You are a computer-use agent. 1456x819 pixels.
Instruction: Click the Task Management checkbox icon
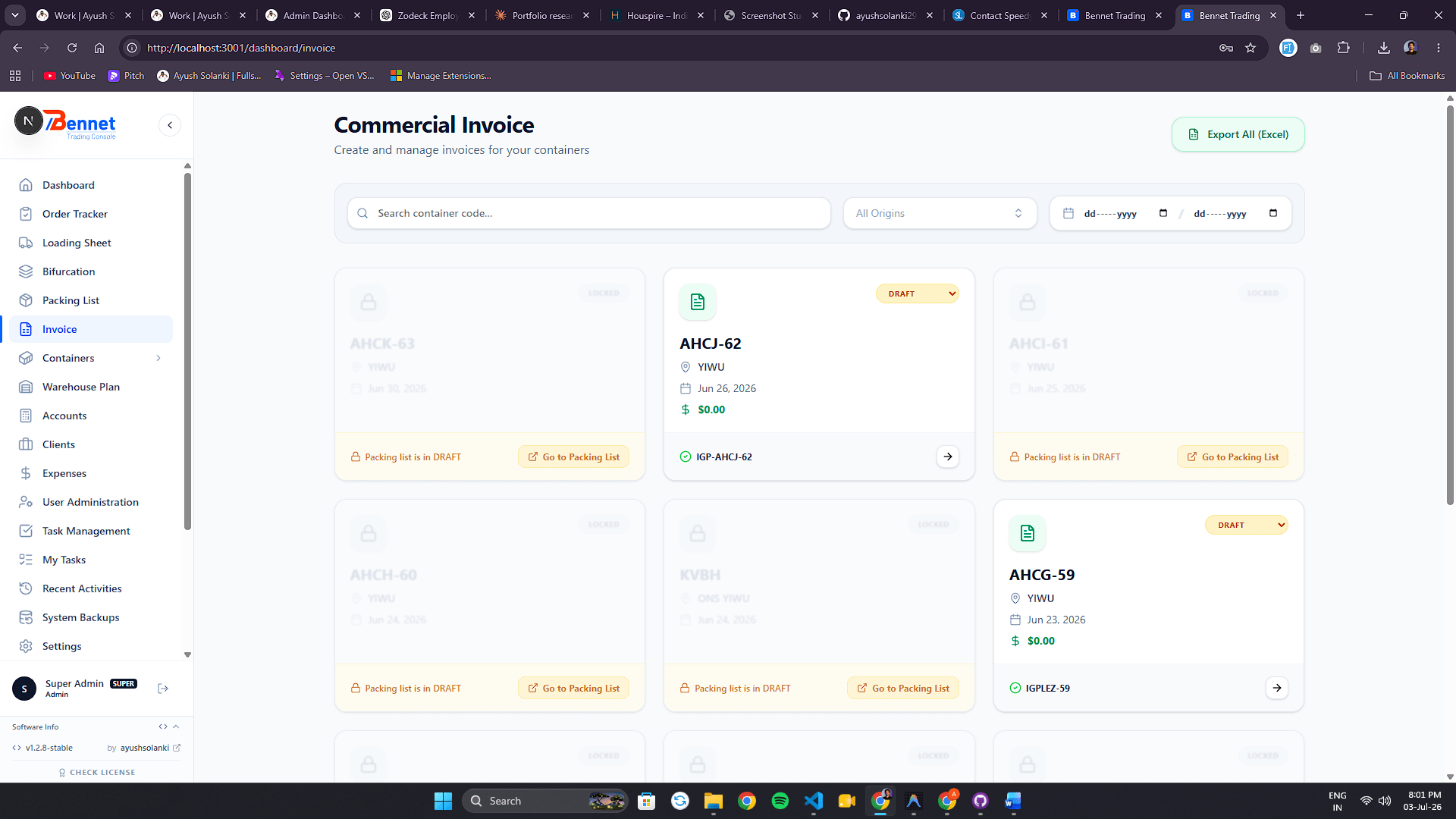click(x=26, y=531)
